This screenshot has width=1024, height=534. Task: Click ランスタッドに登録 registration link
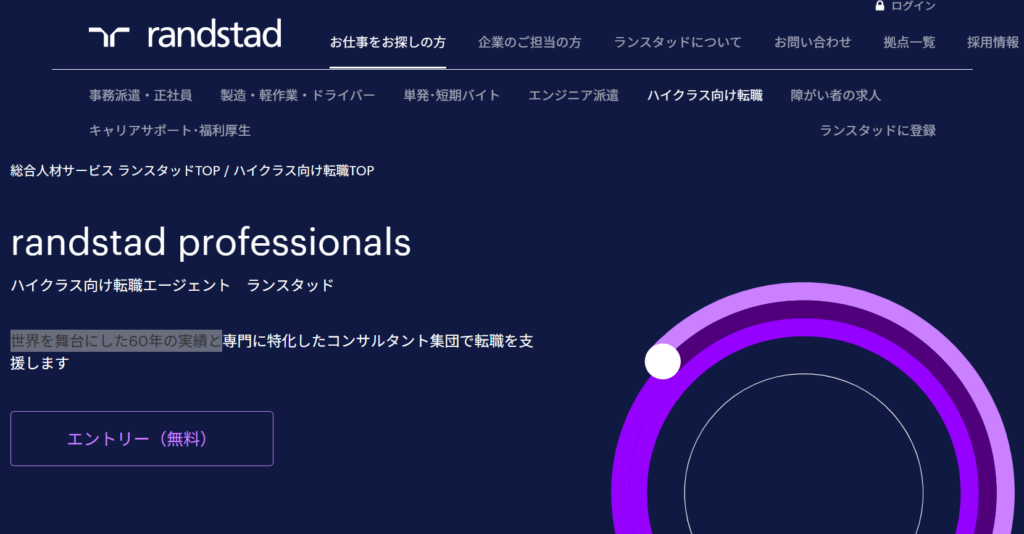[x=877, y=130]
